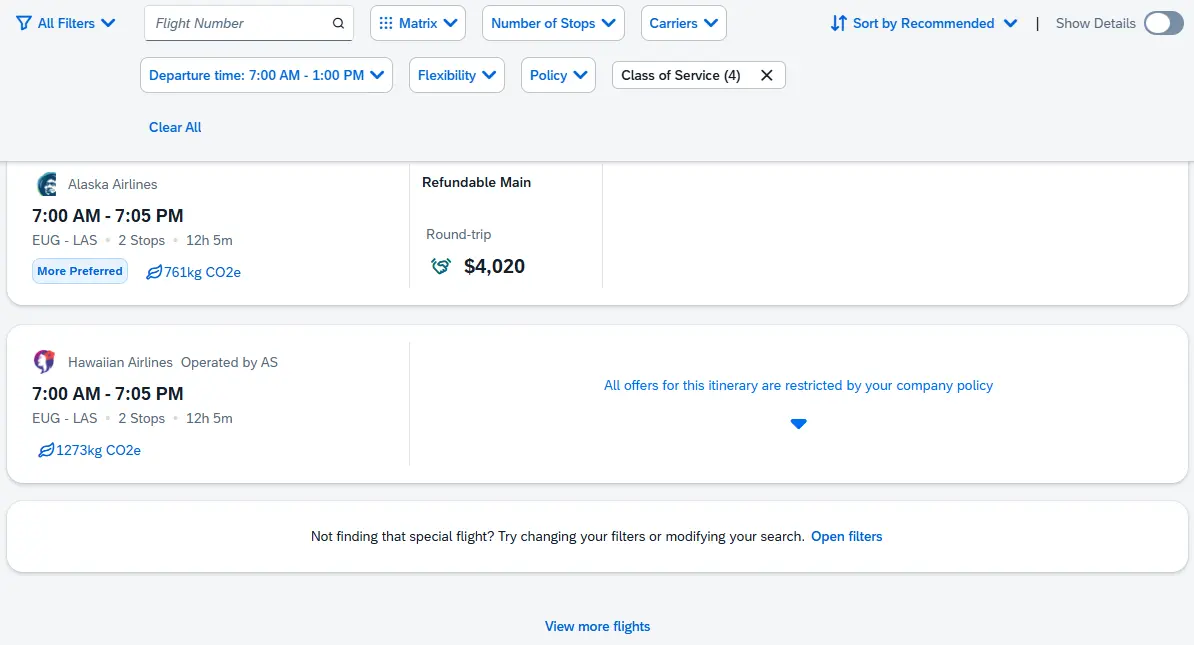This screenshot has height=645, width=1194.
Task: Click the More Preferred badge
Action: (80, 271)
